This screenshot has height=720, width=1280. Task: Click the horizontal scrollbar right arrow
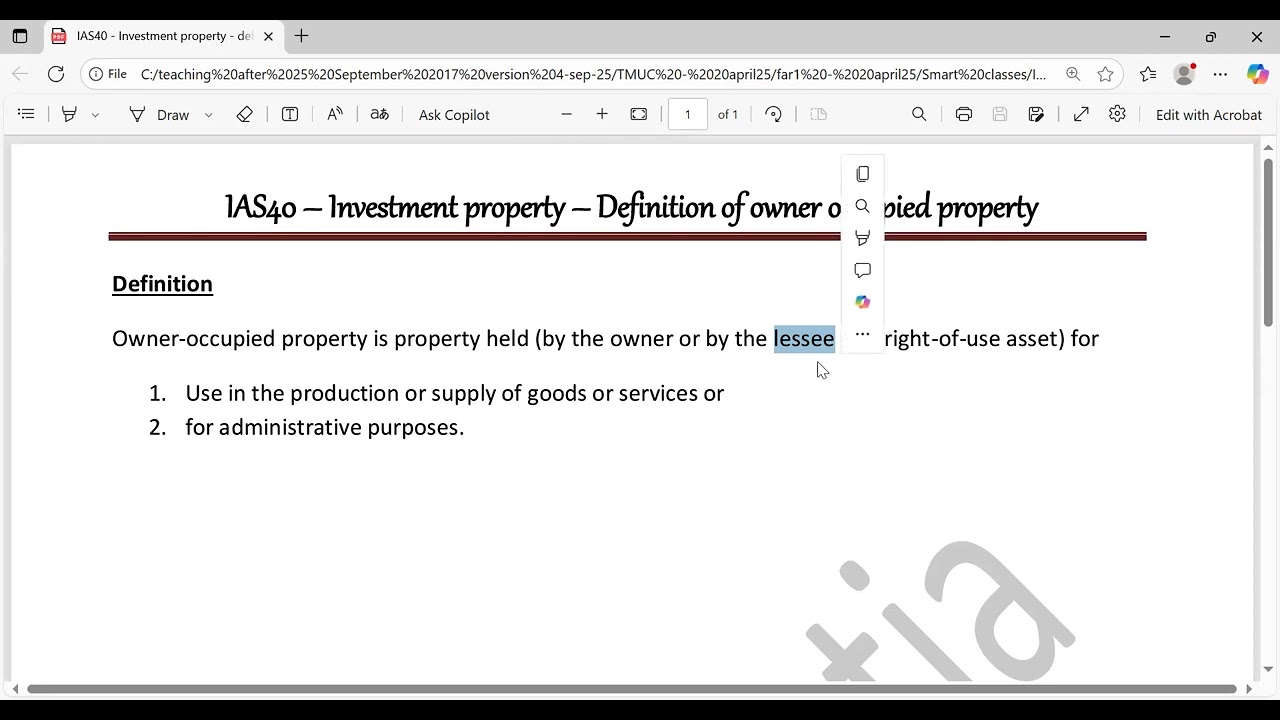(x=1248, y=689)
